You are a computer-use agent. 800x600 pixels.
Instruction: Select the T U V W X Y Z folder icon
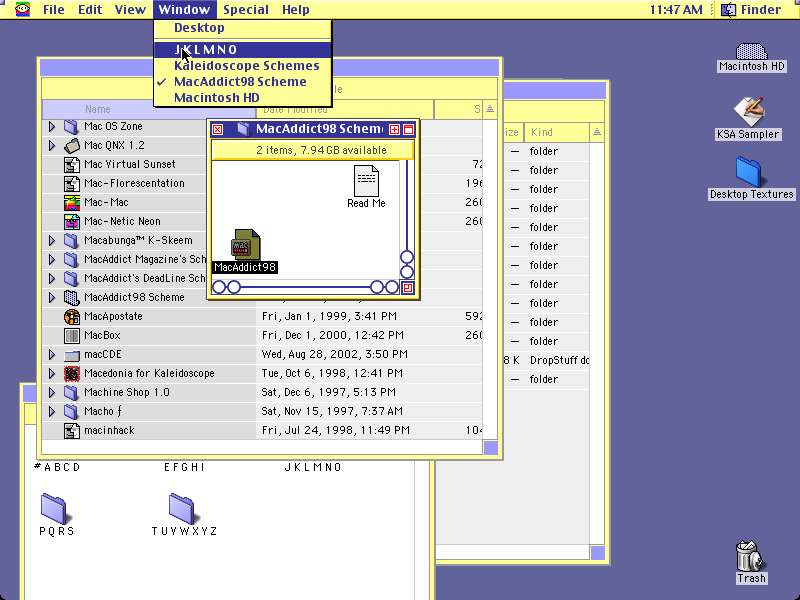(182, 508)
